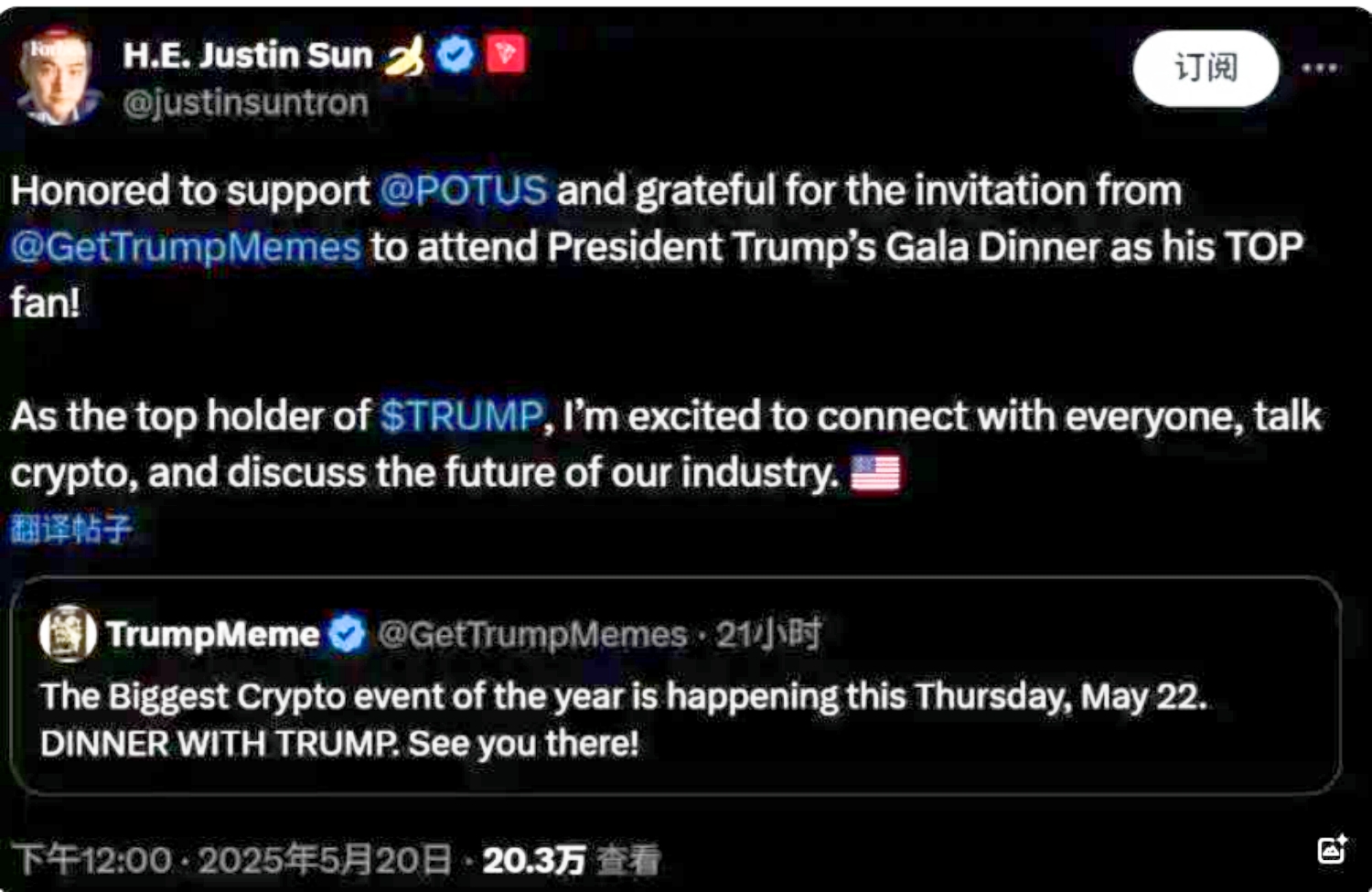Click the 订阅 subscribe button
The image size is (1372, 892).
coord(1204,70)
